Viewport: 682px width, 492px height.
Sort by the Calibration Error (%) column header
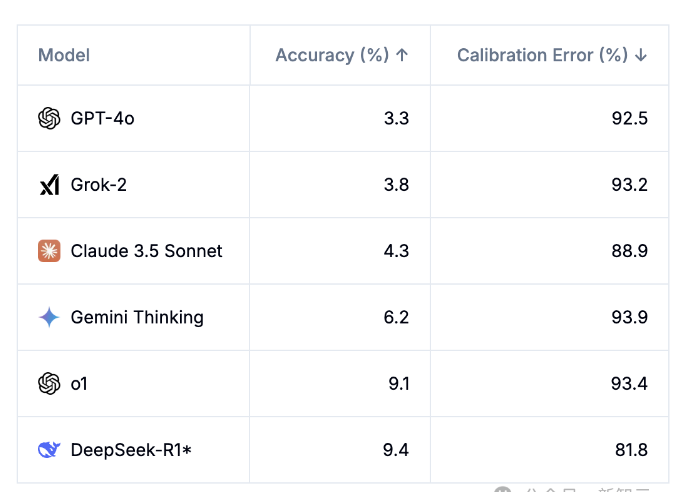coord(542,55)
